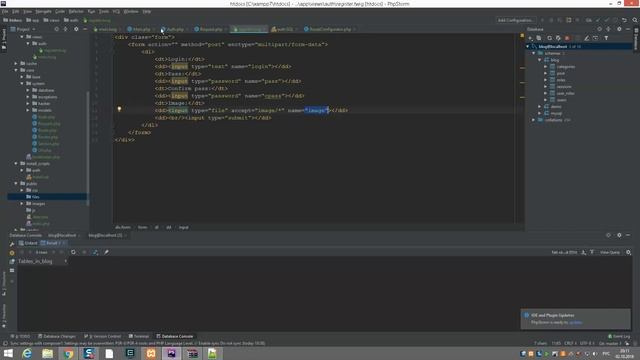Viewport: 640px width, 360px height.
Task: Click the update link in IDE updates notification
Action: (576, 322)
